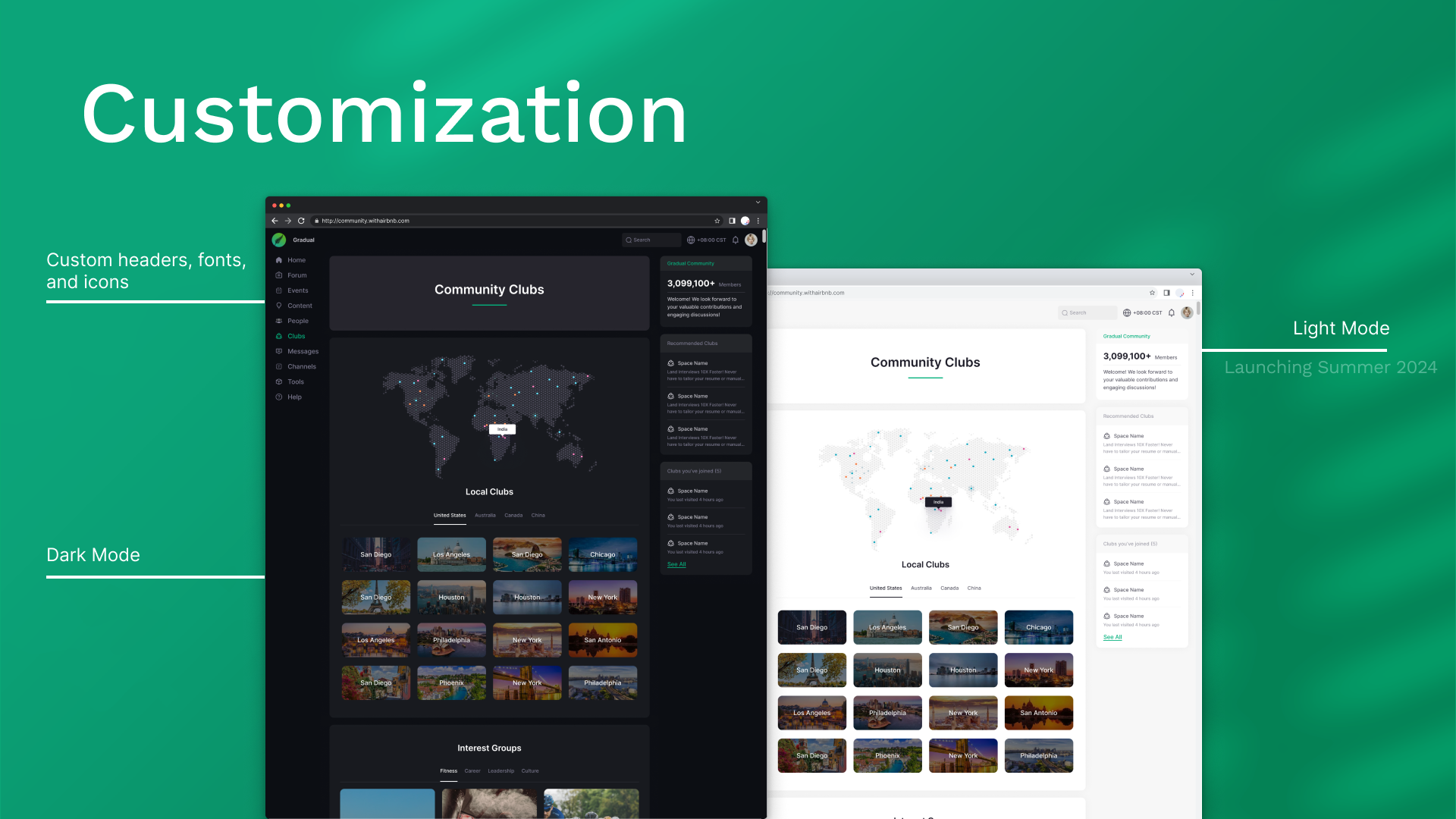Open People section icon in sidebar
Image resolution: width=1456 pixels, height=819 pixels.
coord(279,321)
